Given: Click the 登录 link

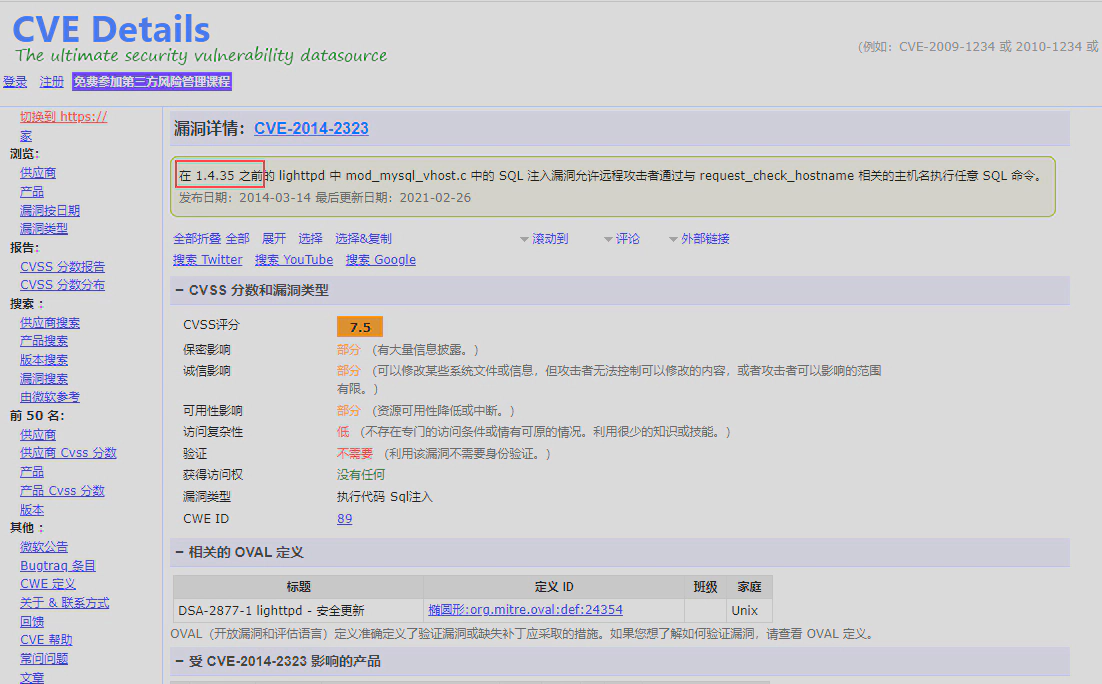Looking at the screenshot, I should [x=15, y=82].
